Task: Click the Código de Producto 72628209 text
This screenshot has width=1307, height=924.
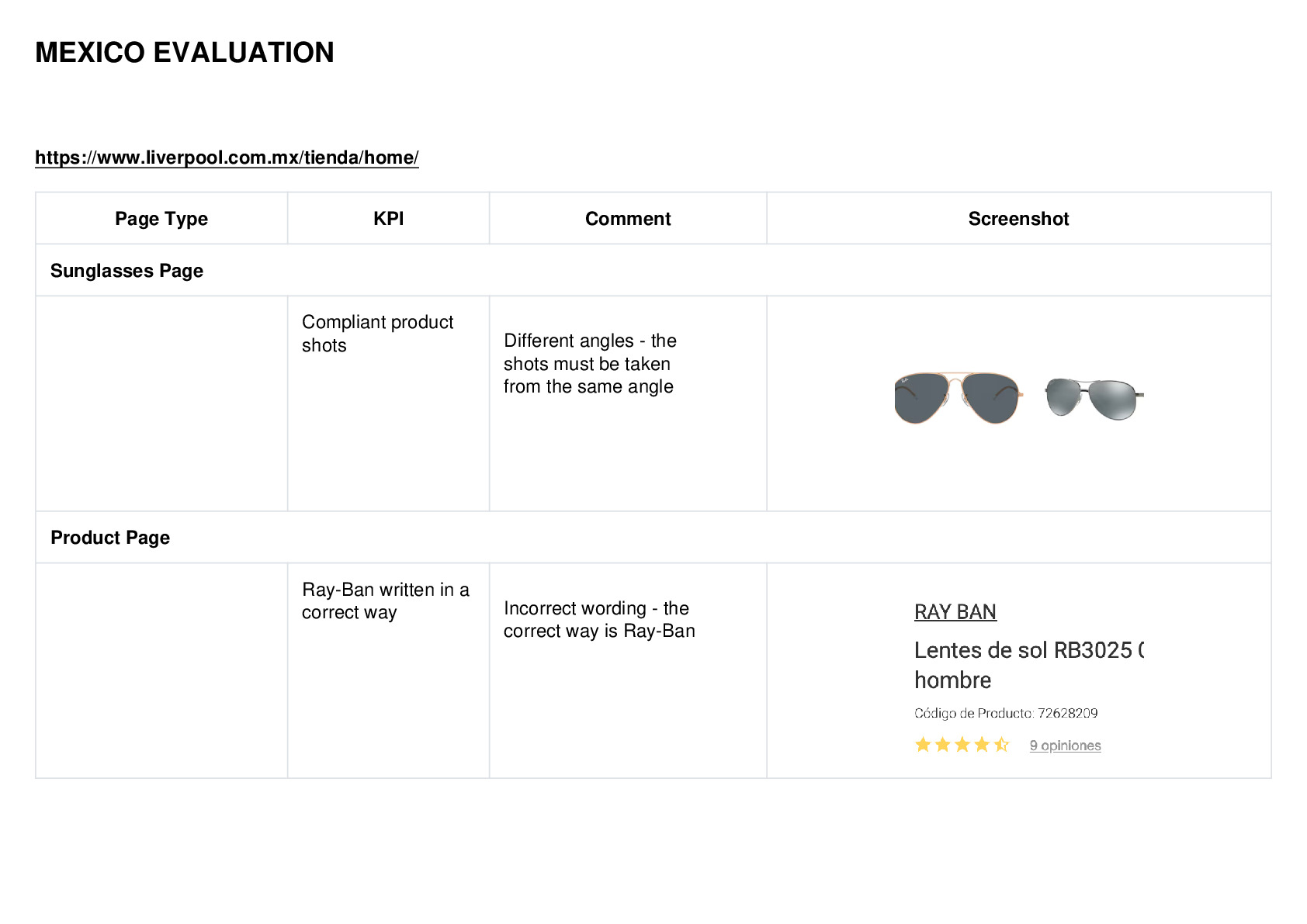Action: click(1006, 713)
